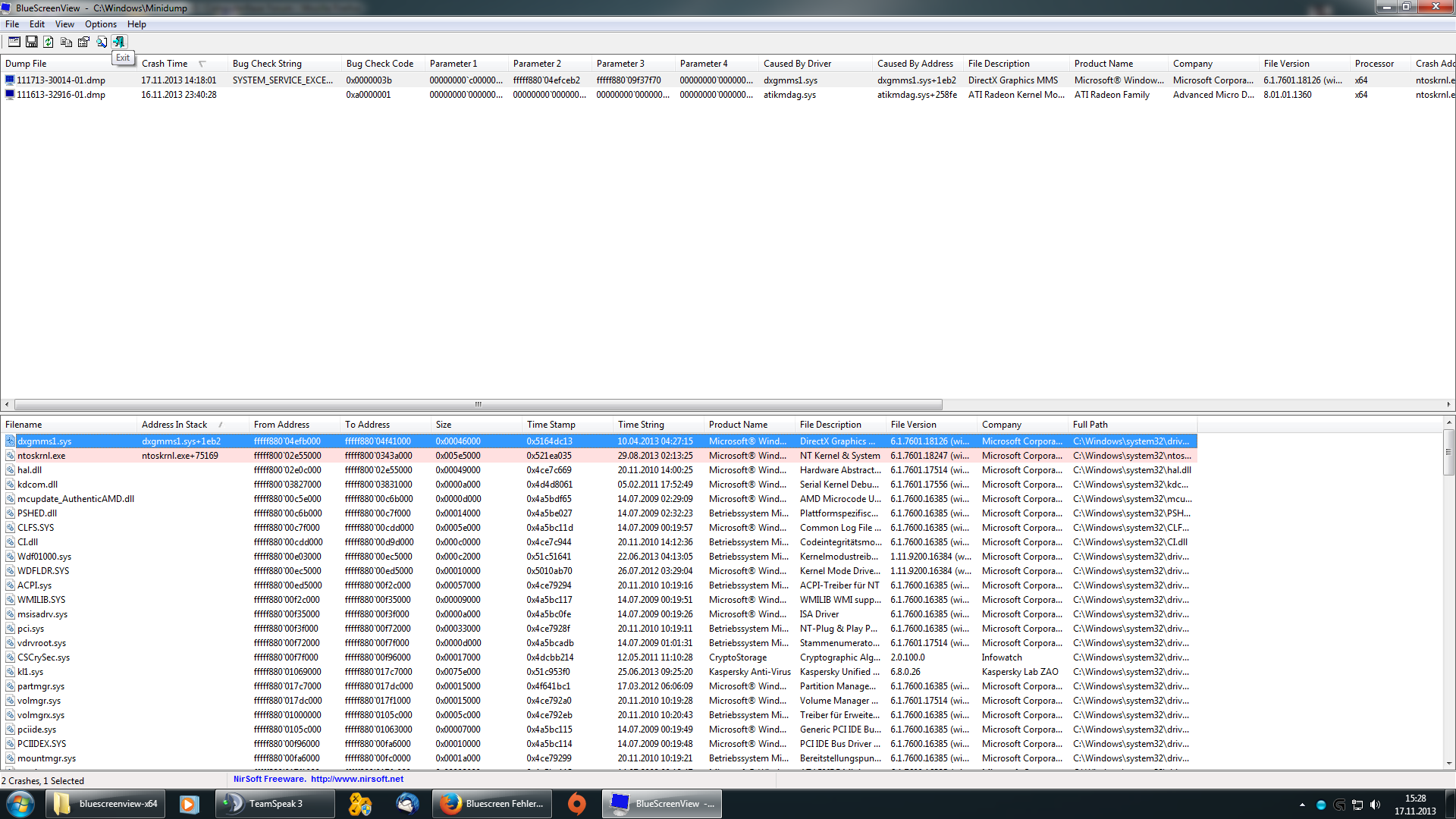Image resolution: width=1456 pixels, height=819 pixels.
Task: Click the Copy Selected Items icon
Action: (x=66, y=42)
